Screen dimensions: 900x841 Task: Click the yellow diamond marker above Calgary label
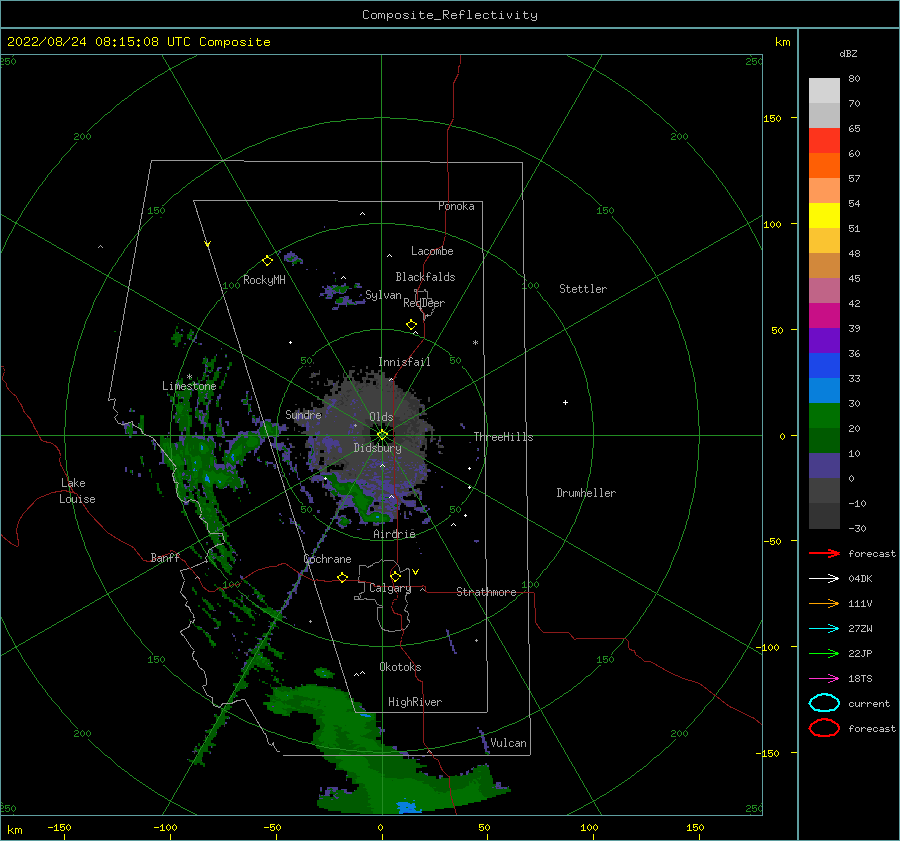click(x=395, y=576)
